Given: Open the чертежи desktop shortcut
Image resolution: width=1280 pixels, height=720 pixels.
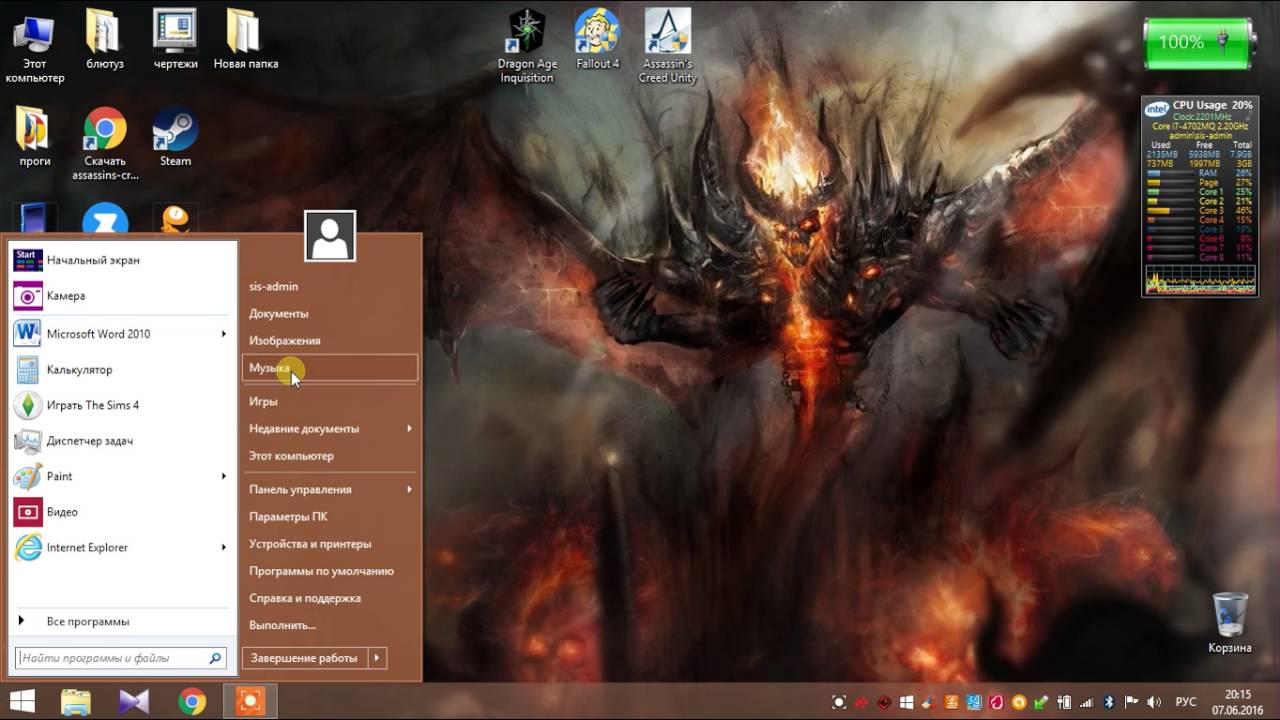Looking at the screenshot, I should tap(175, 40).
